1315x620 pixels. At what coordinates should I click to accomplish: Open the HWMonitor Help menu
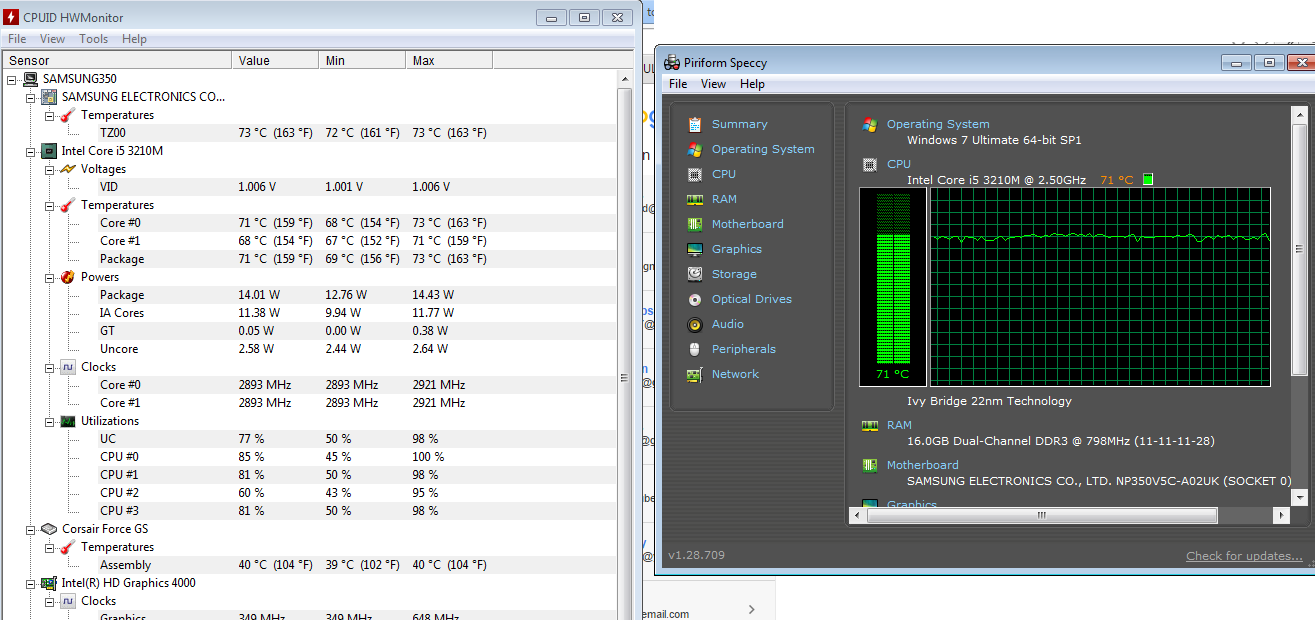[x=134, y=39]
